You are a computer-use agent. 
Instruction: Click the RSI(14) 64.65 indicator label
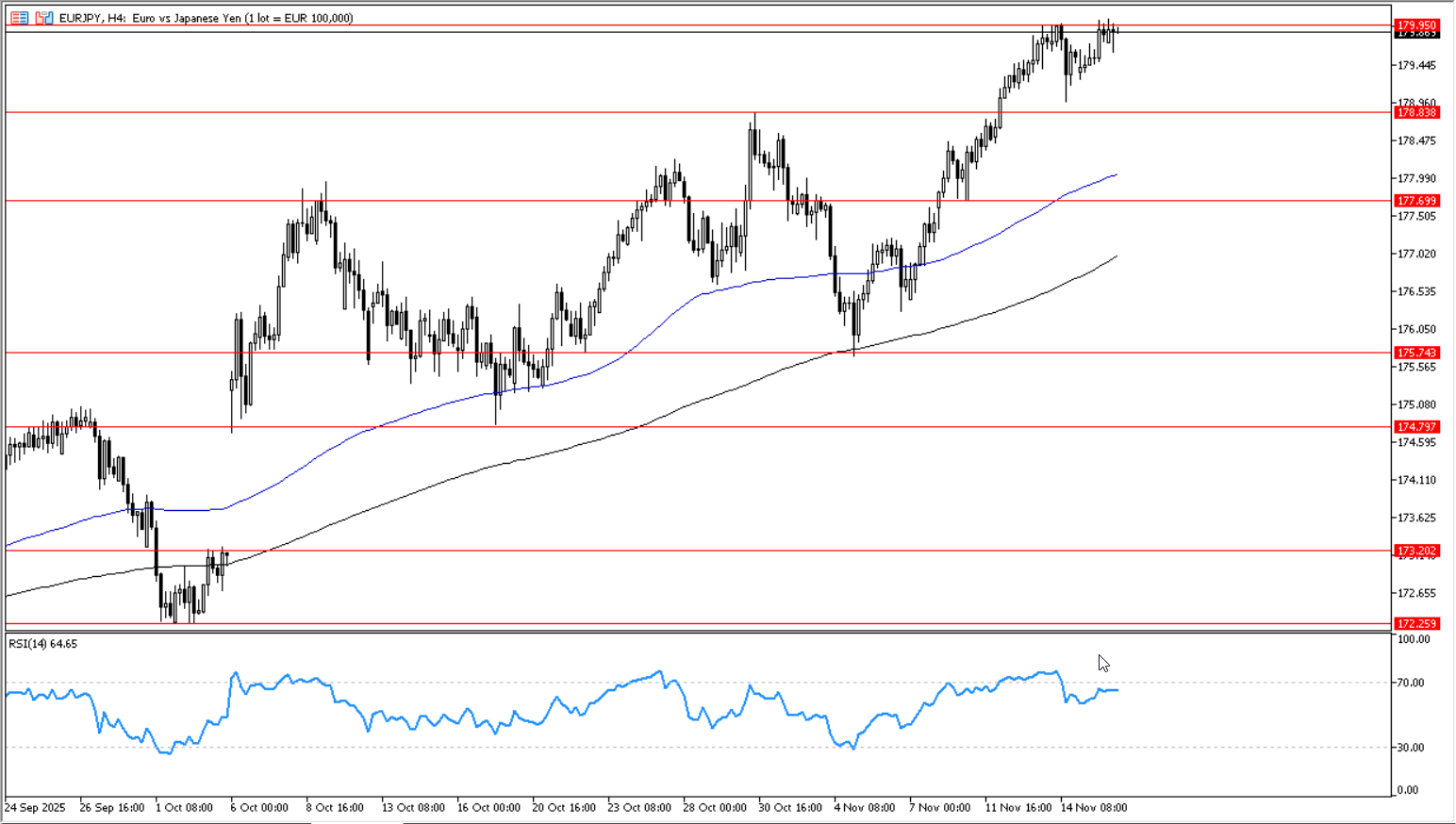43,644
